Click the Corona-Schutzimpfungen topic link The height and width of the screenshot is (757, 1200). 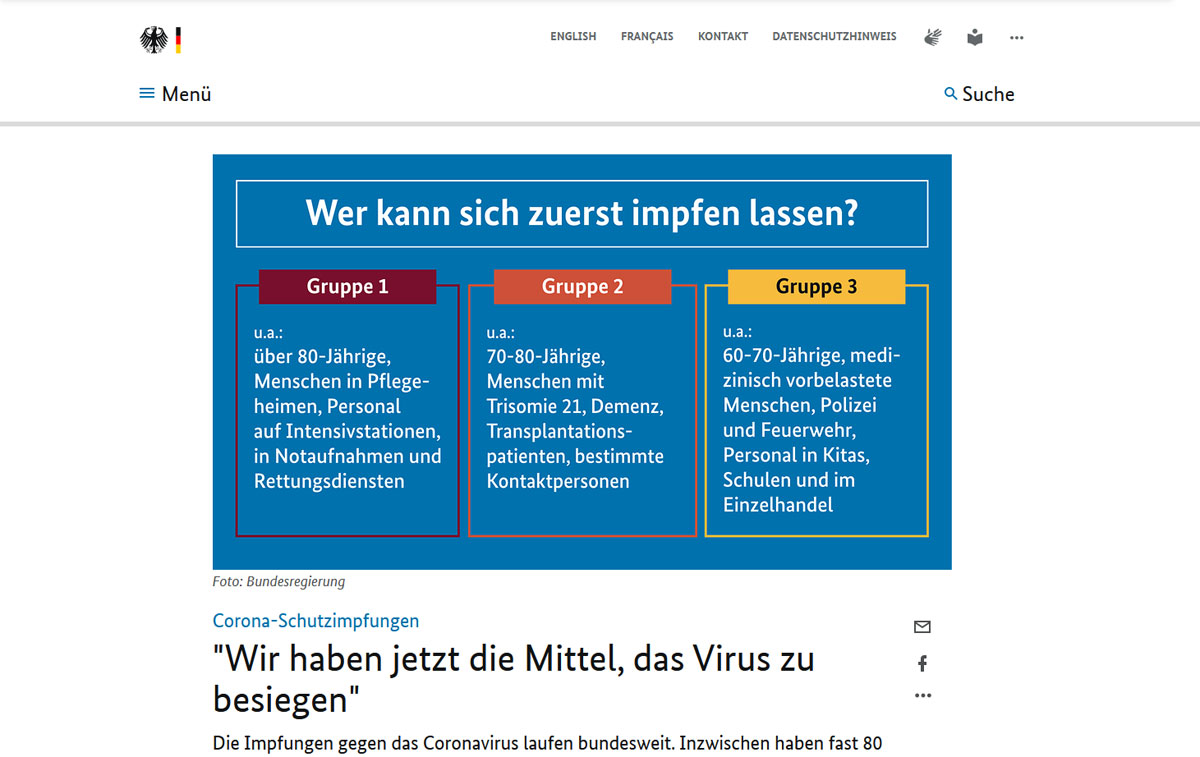316,621
